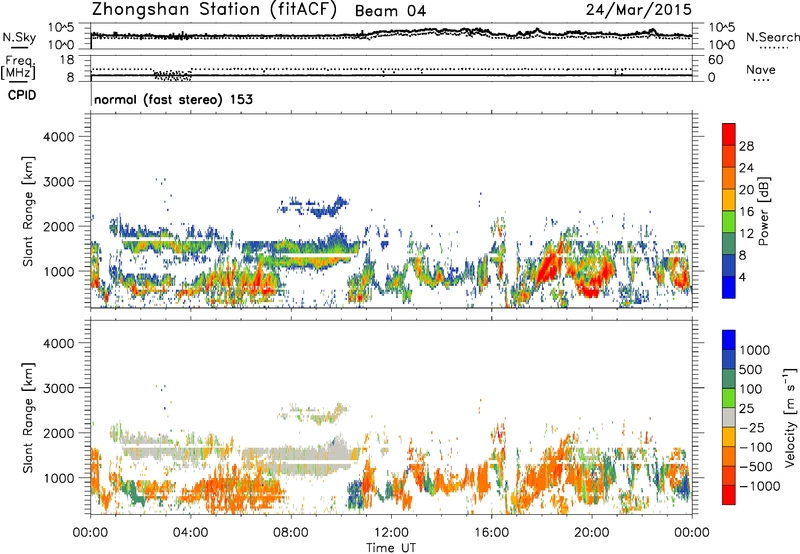This screenshot has width=800, height=554.
Task: Click the 'Beam 04' label
Action: [x=390, y=11]
